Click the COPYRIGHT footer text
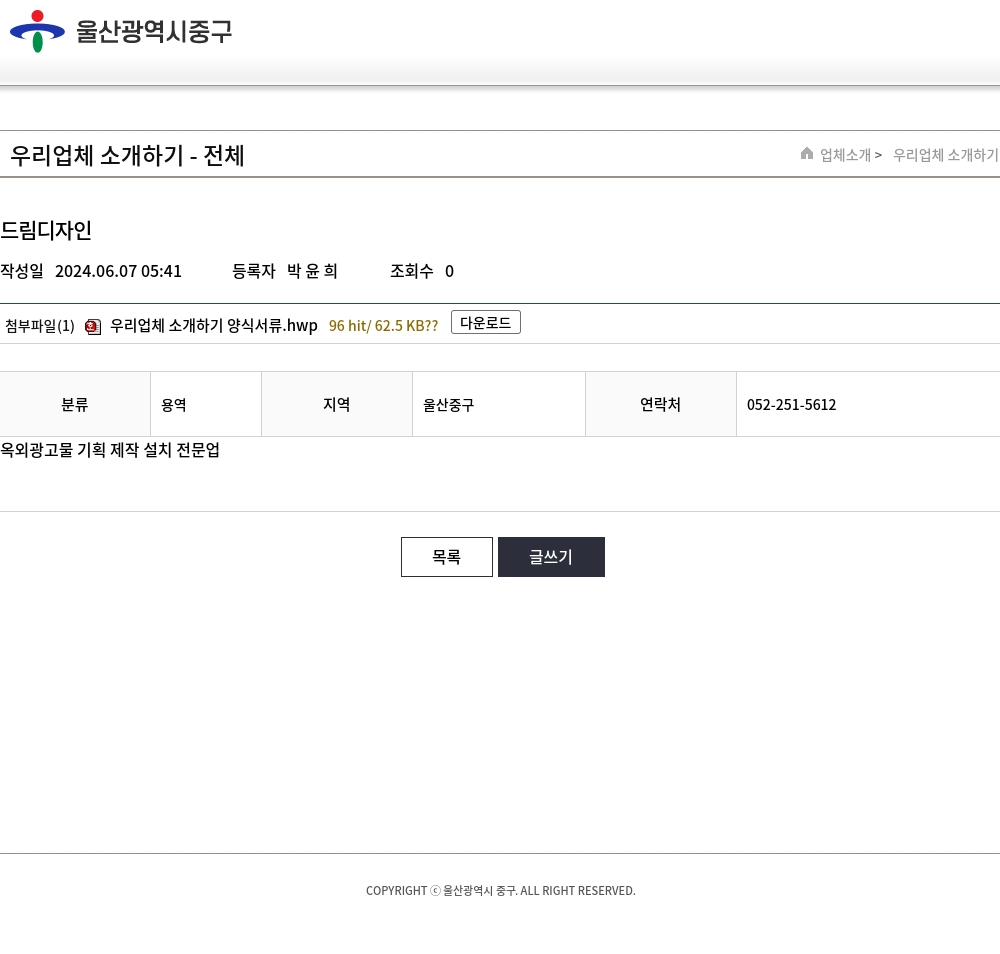Image resolution: width=1000 pixels, height=954 pixels. [x=501, y=890]
